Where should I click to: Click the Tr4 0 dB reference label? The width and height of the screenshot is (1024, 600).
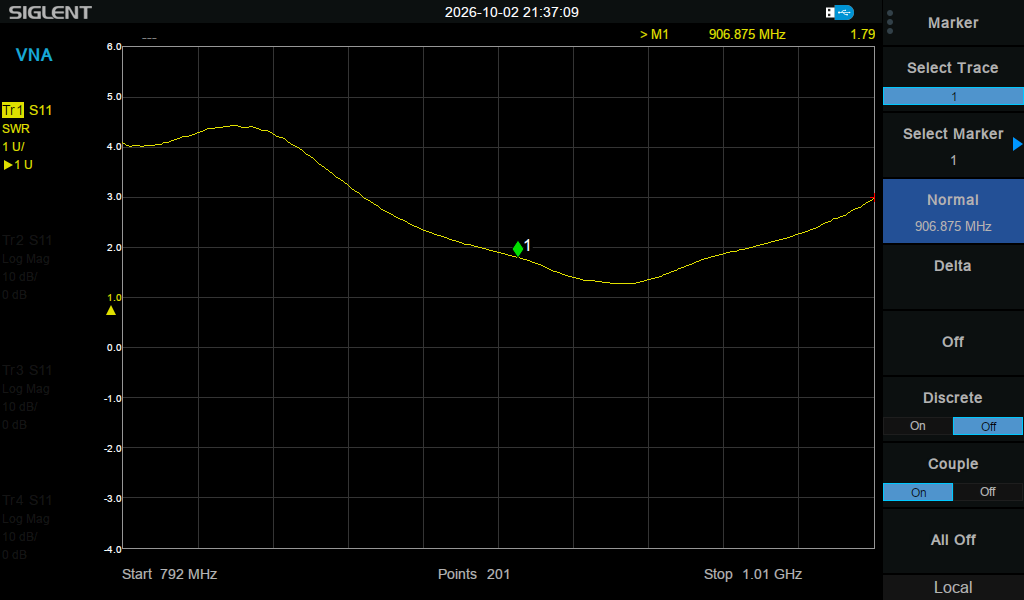(14, 555)
